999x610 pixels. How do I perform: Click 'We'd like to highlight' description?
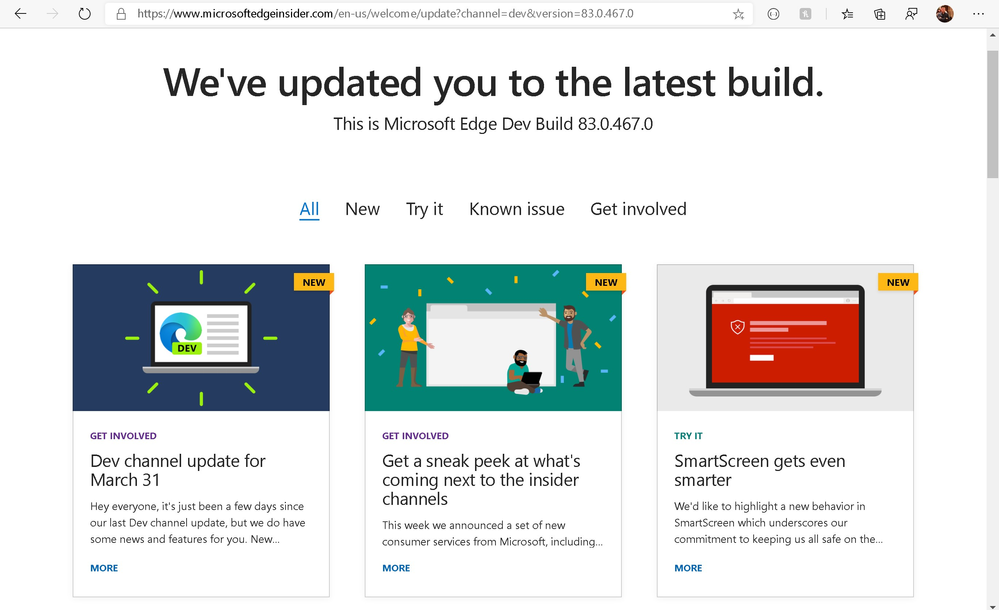coord(779,523)
